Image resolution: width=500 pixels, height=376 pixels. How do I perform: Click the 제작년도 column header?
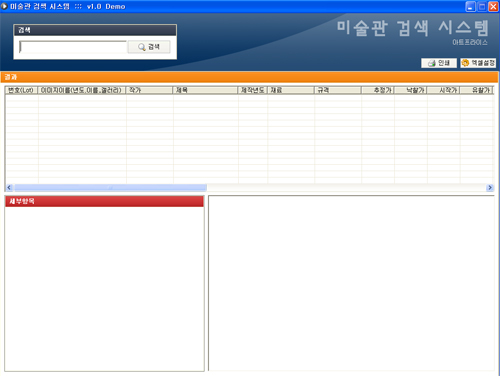tap(253, 90)
